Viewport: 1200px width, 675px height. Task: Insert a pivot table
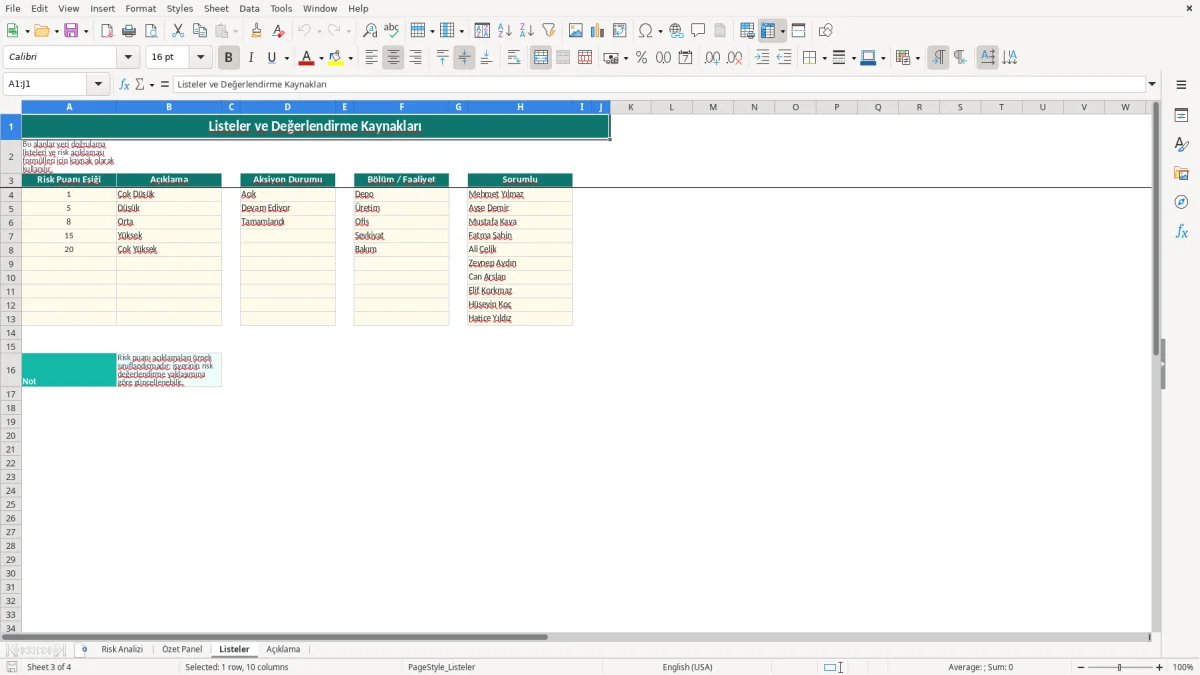(620, 31)
